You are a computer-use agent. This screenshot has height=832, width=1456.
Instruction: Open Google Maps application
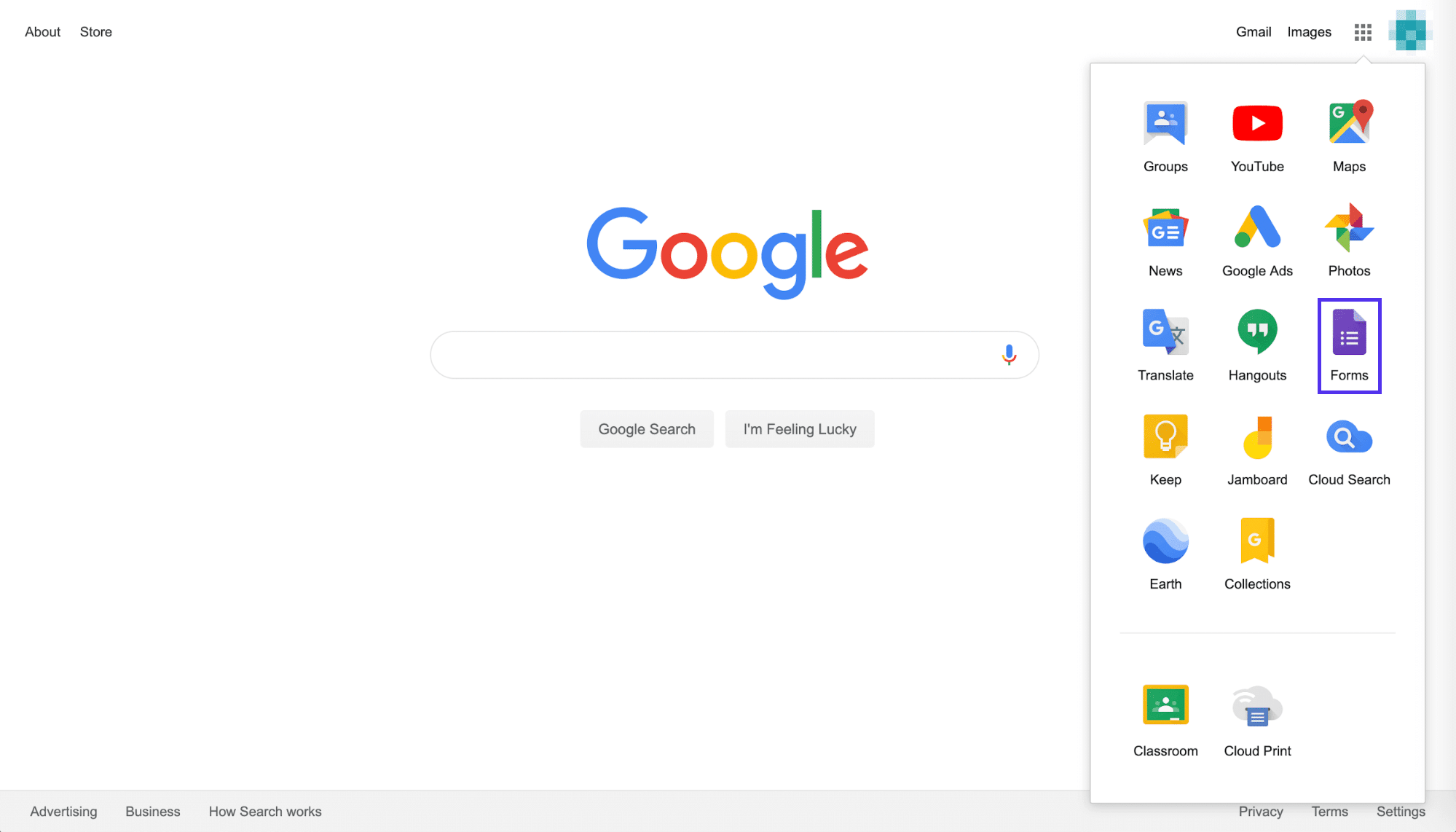click(x=1349, y=135)
